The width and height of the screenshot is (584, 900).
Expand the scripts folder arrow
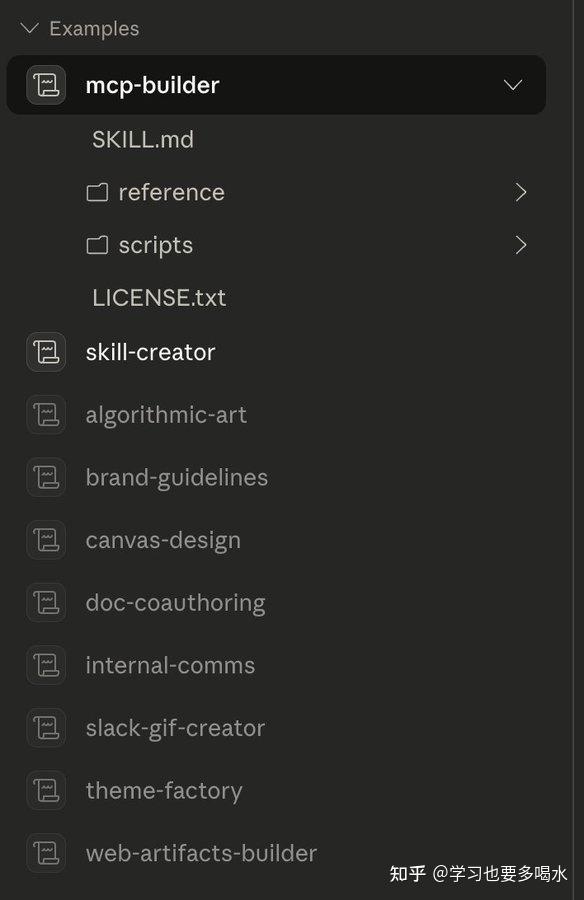pos(521,245)
